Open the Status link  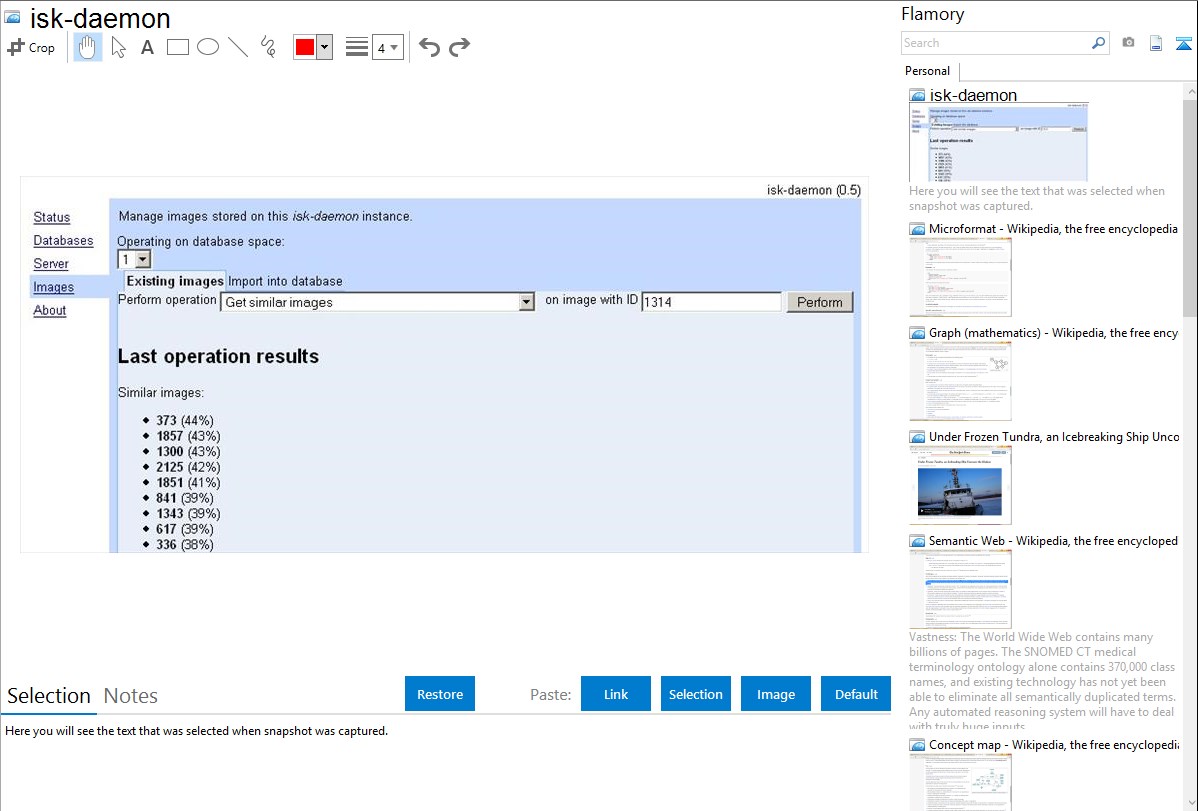pos(52,217)
